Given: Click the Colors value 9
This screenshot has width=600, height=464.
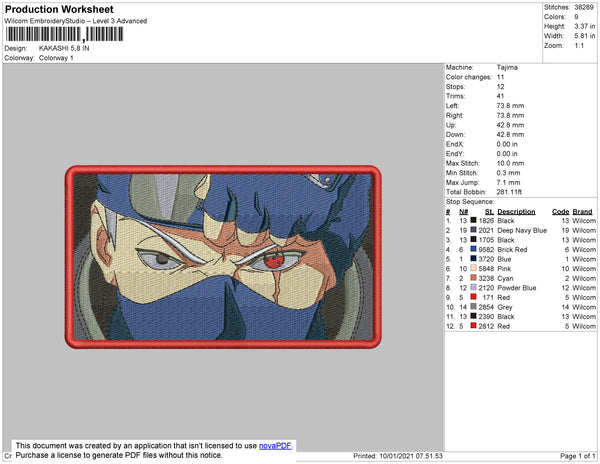Looking at the screenshot, I should [x=576, y=17].
